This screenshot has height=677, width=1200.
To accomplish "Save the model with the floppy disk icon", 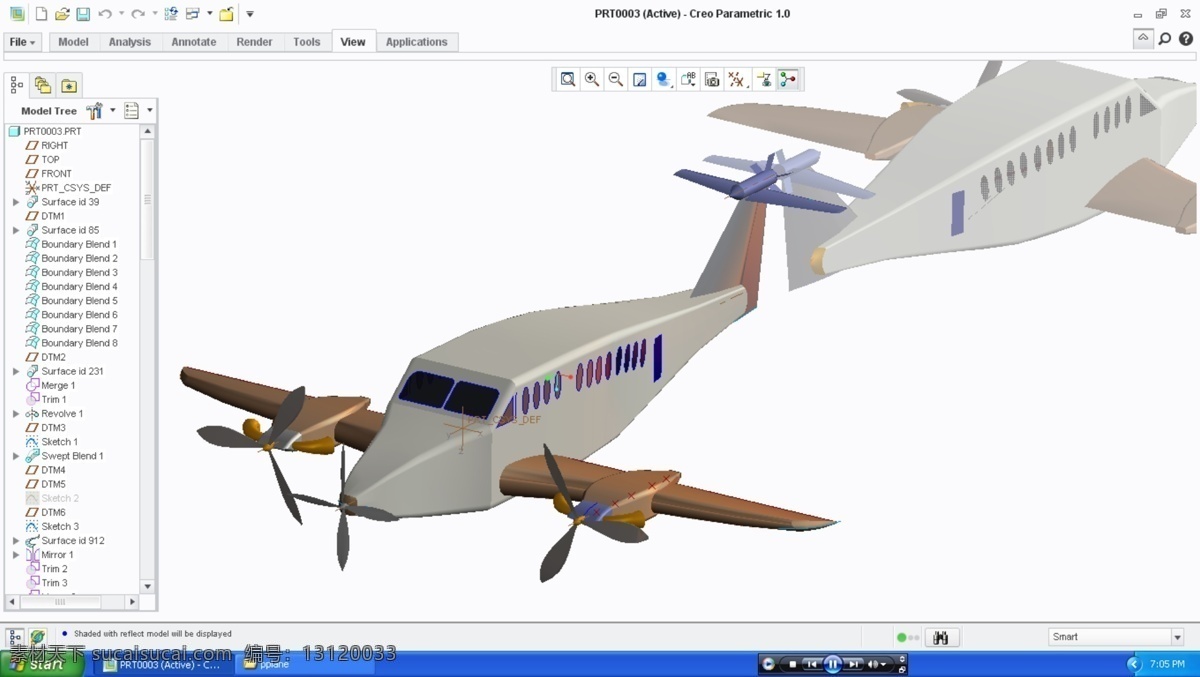I will point(83,14).
